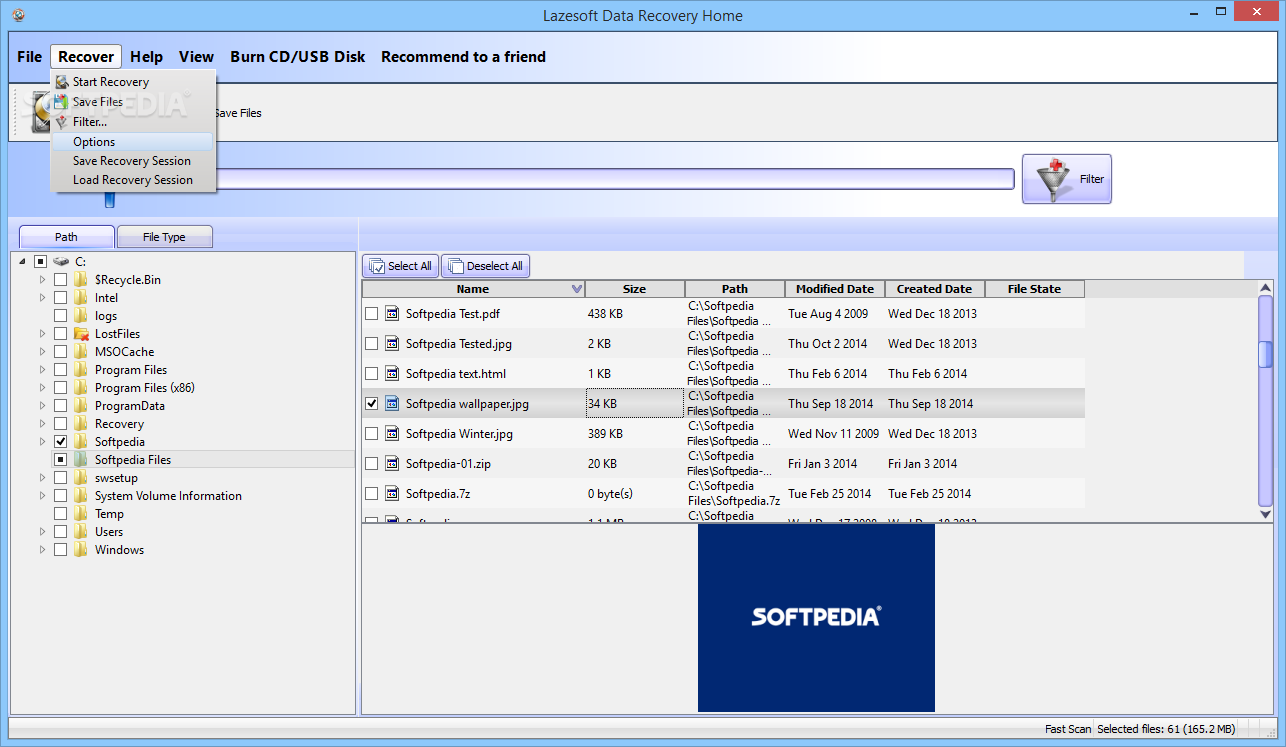Click the Softpedia.7z file icon
Viewport: 1286px width, 747px height.
point(392,494)
